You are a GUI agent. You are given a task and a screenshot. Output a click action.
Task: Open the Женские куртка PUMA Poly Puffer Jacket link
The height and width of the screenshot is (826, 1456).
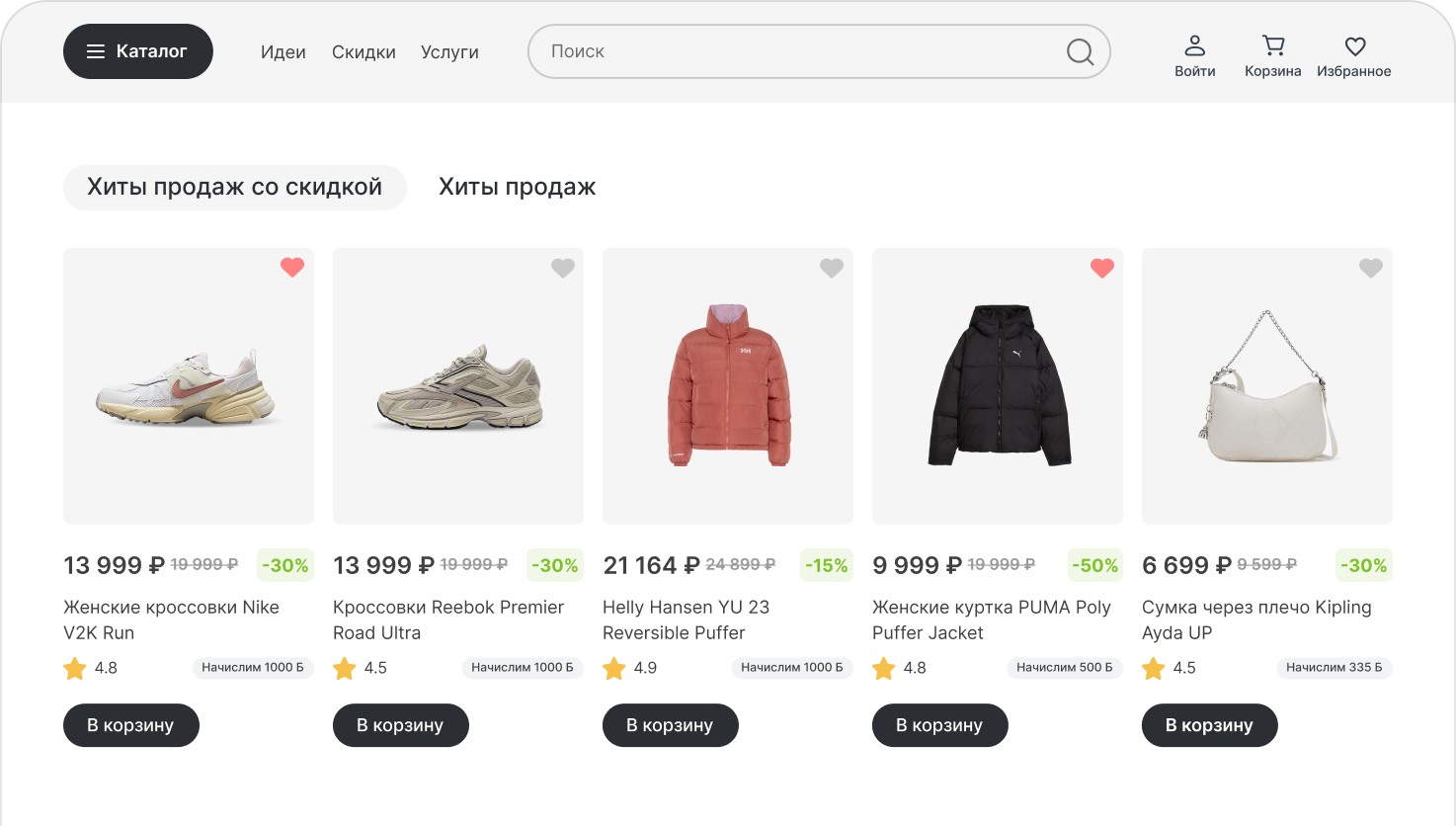point(991,619)
